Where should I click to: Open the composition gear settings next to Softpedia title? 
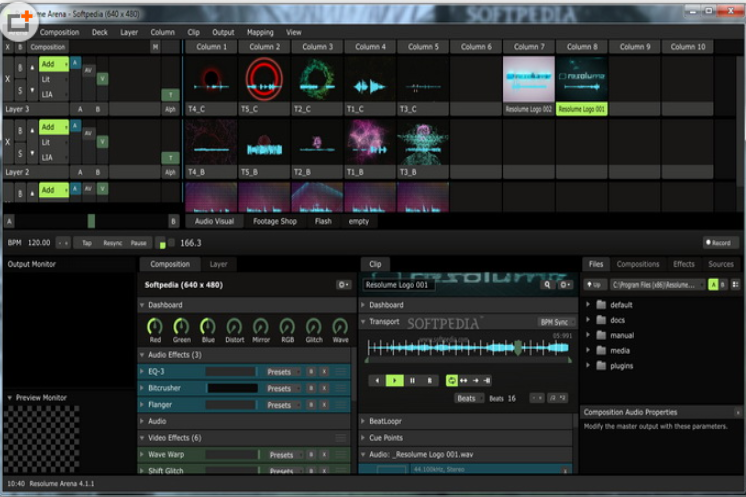pos(343,285)
